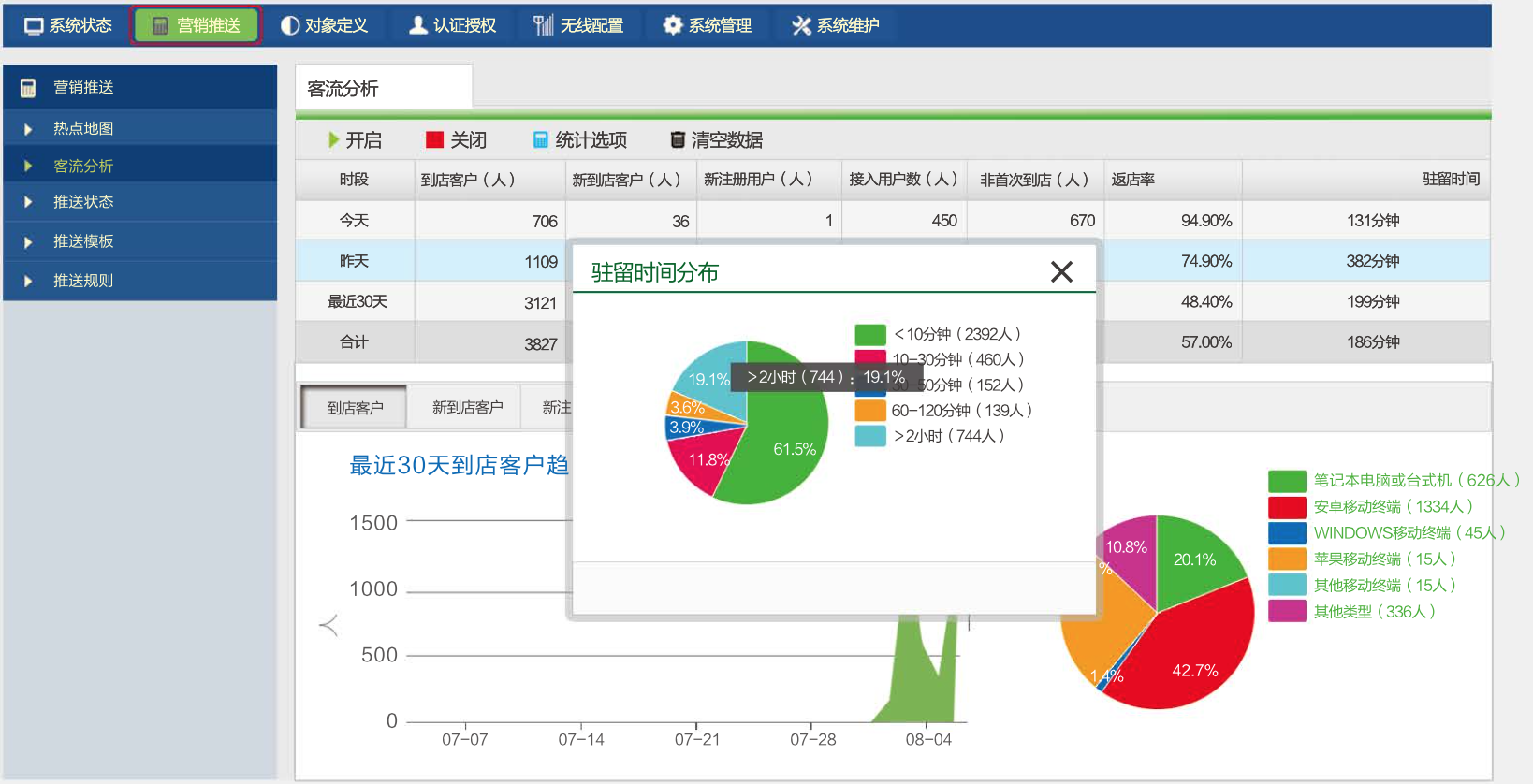1533x784 pixels.
Task: Expand the 推送模板 sidebar arrow
Action: coord(28,242)
